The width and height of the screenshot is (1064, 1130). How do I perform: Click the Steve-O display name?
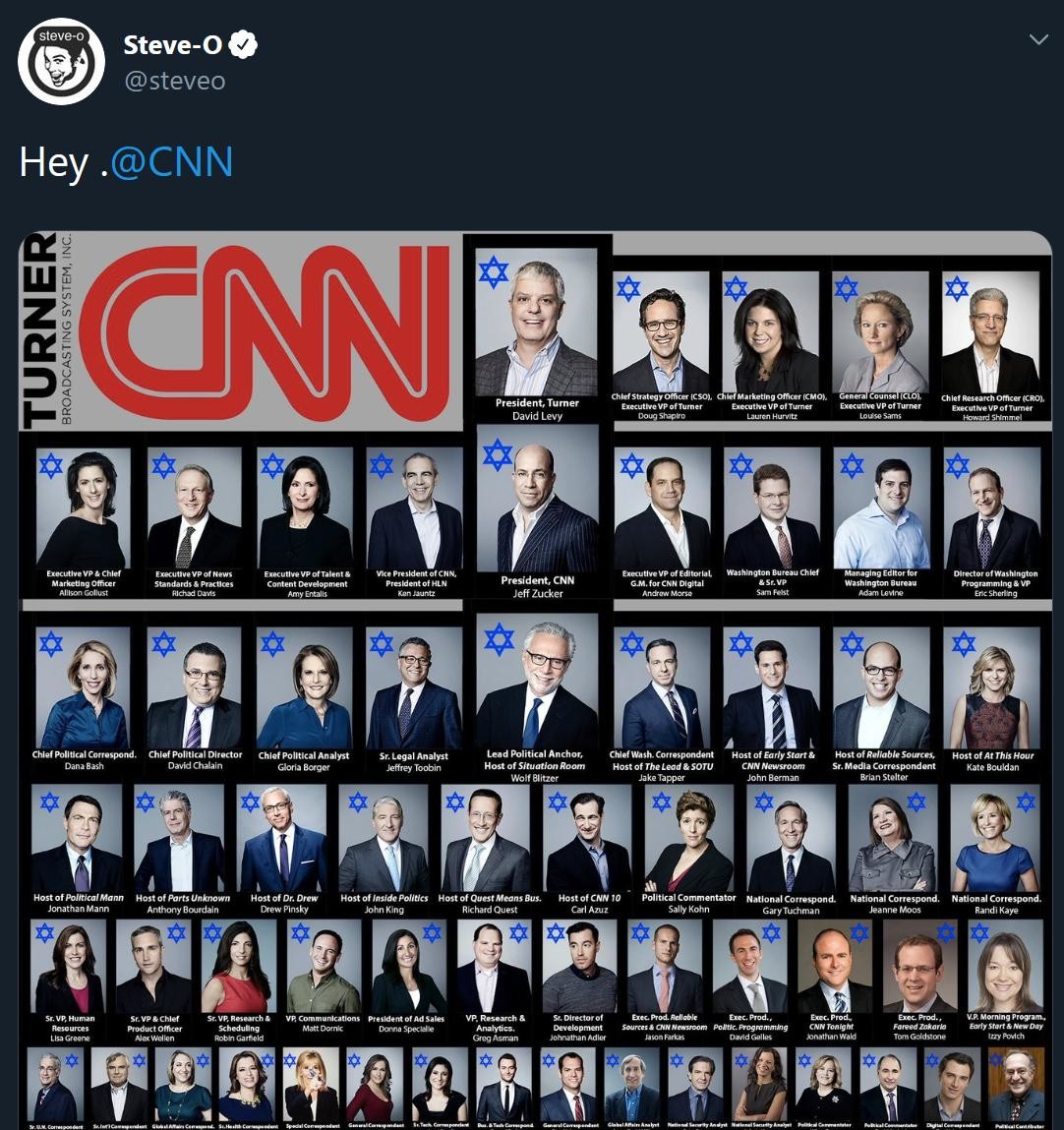[173, 44]
